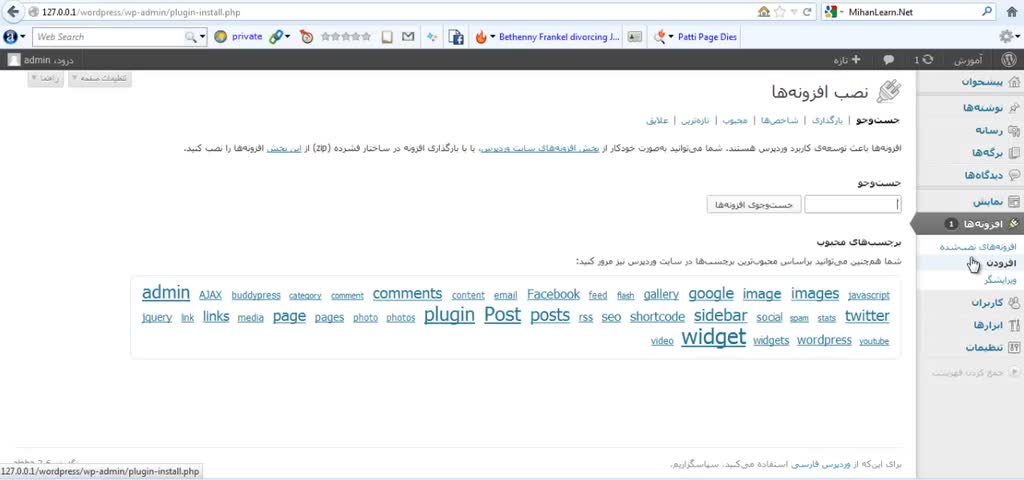This screenshot has height=480, width=1024.
Task: Open the mail envelope toolbar icon
Action: pyautogui.click(x=408, y=37)
